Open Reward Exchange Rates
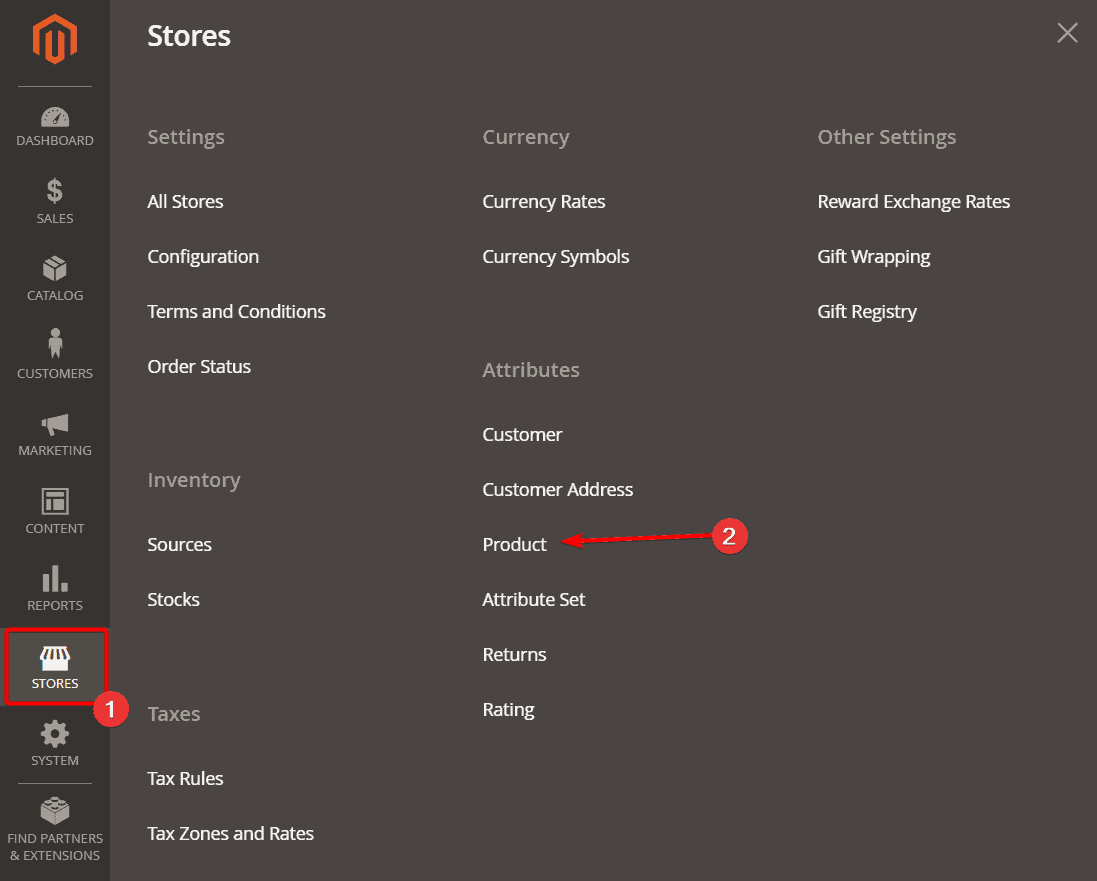 click(913, 202)
